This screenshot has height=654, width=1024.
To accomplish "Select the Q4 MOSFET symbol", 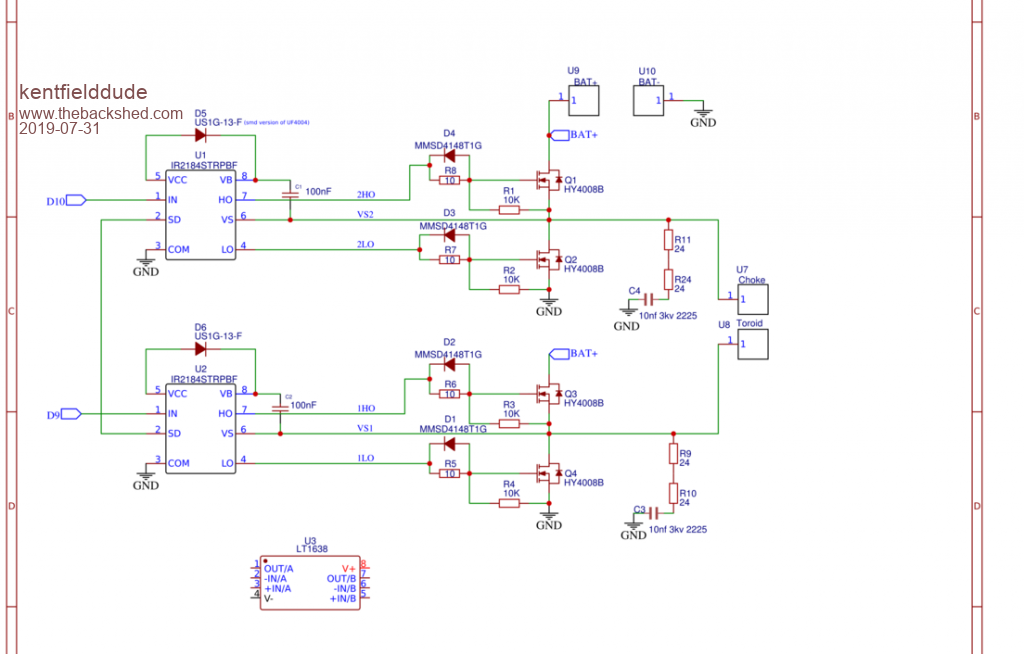I will tap(548, 473).
